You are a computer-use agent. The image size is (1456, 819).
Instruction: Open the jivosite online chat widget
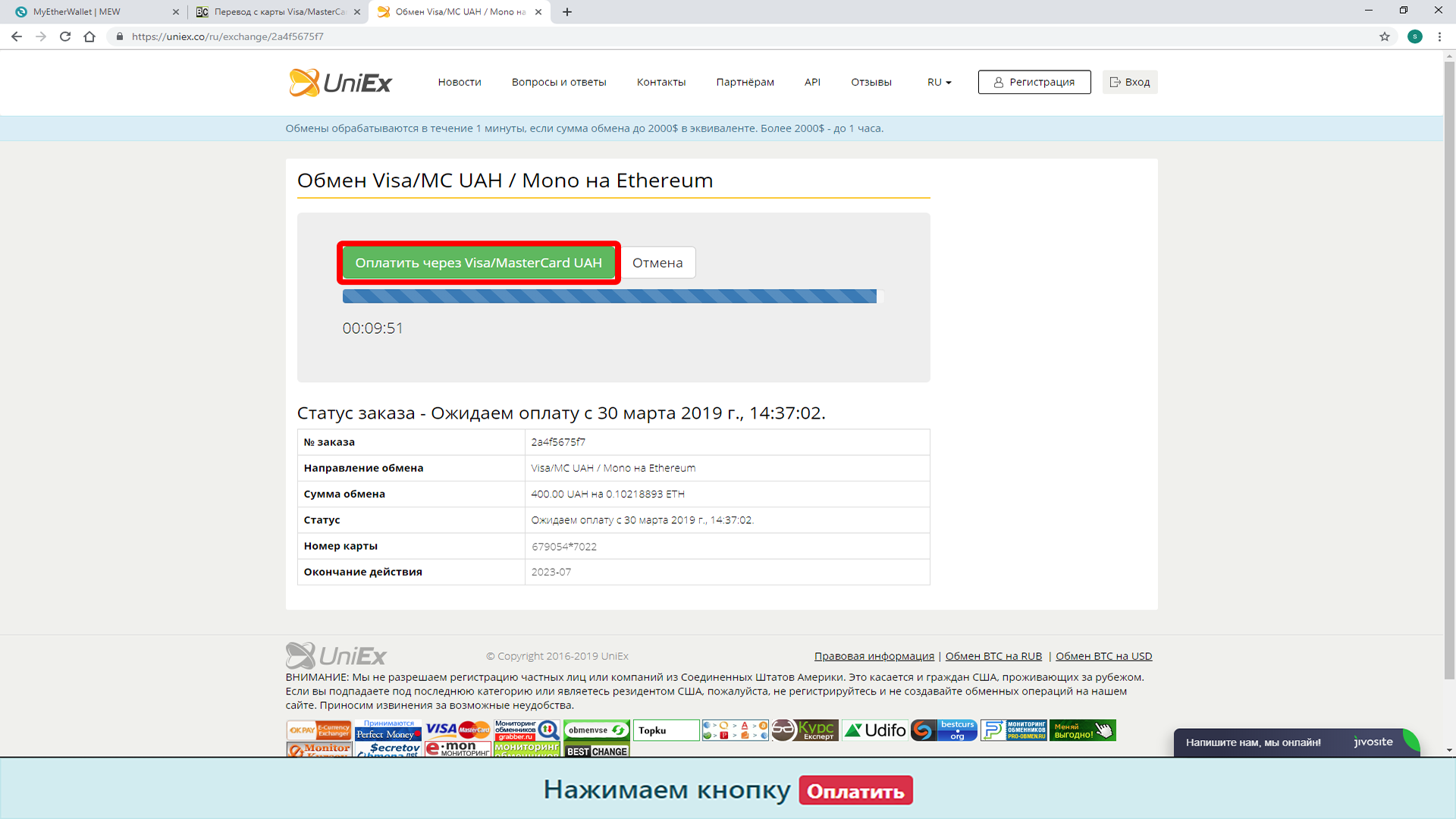coord(1296,742)
